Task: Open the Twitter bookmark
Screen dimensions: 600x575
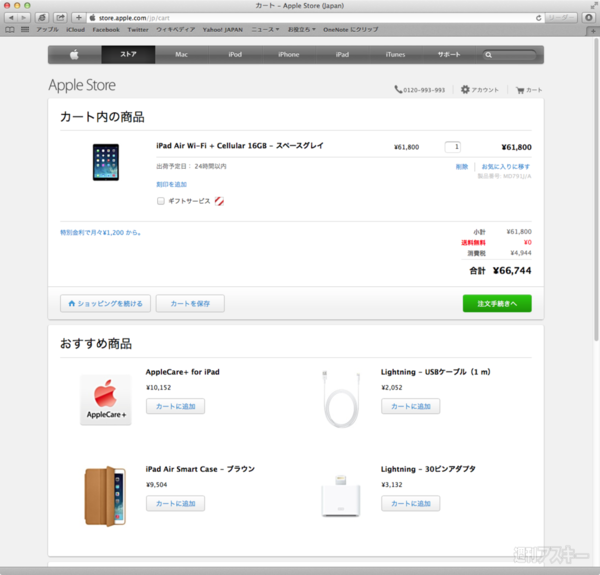Action: pos(138,29)
